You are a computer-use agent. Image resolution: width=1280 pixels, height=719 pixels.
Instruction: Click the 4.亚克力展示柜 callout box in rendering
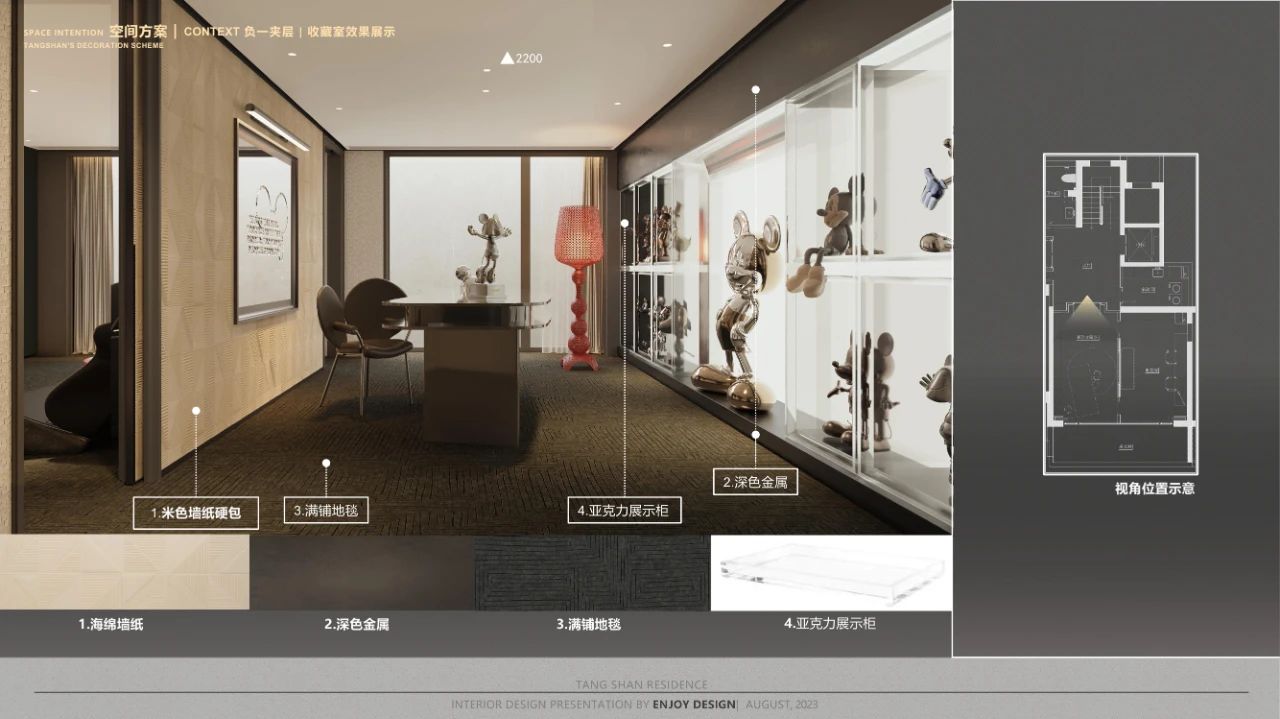pyautogui.click(x=625, y=510)
